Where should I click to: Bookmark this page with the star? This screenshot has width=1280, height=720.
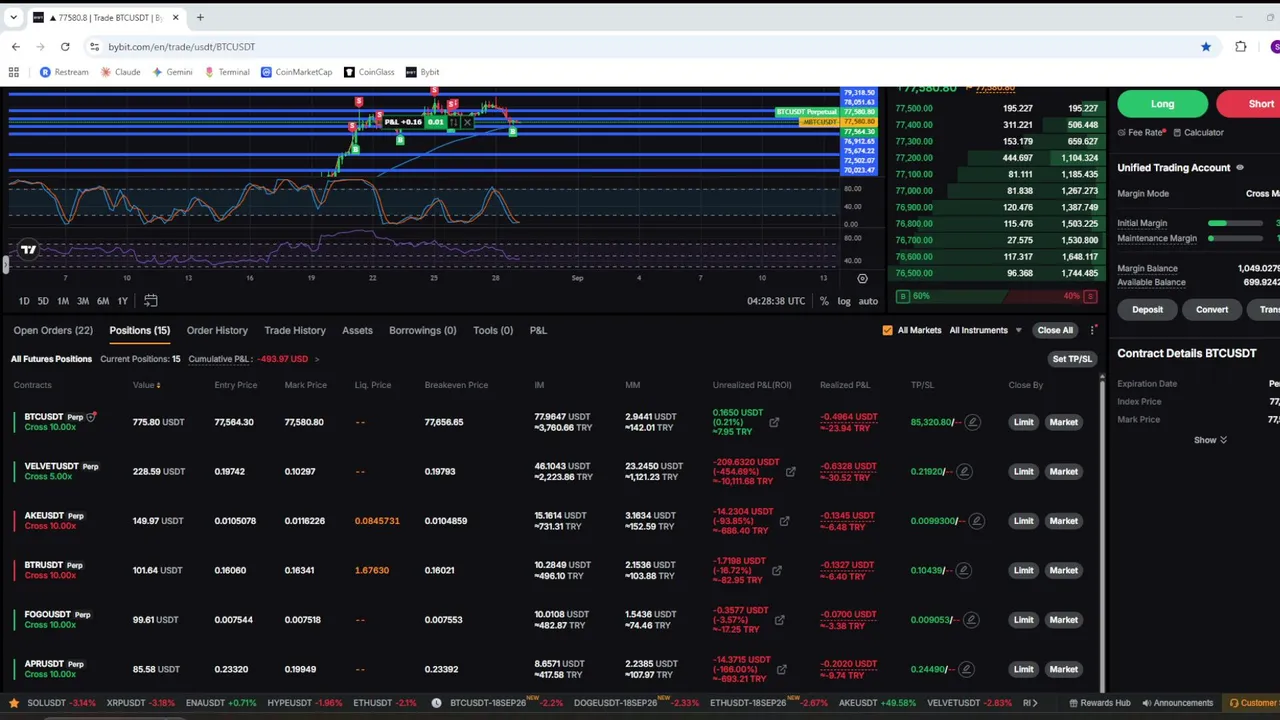coord(1206,46)
